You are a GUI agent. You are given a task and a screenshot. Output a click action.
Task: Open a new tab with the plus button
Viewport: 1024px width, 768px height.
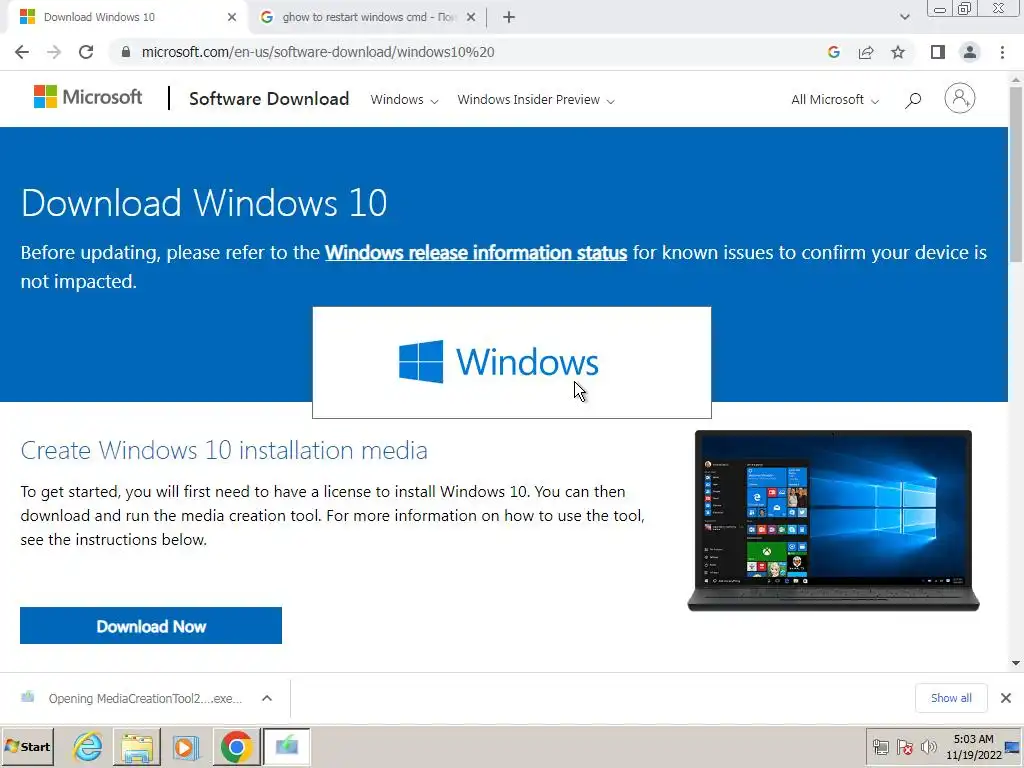pyautogui.click(x=509, y=18)
